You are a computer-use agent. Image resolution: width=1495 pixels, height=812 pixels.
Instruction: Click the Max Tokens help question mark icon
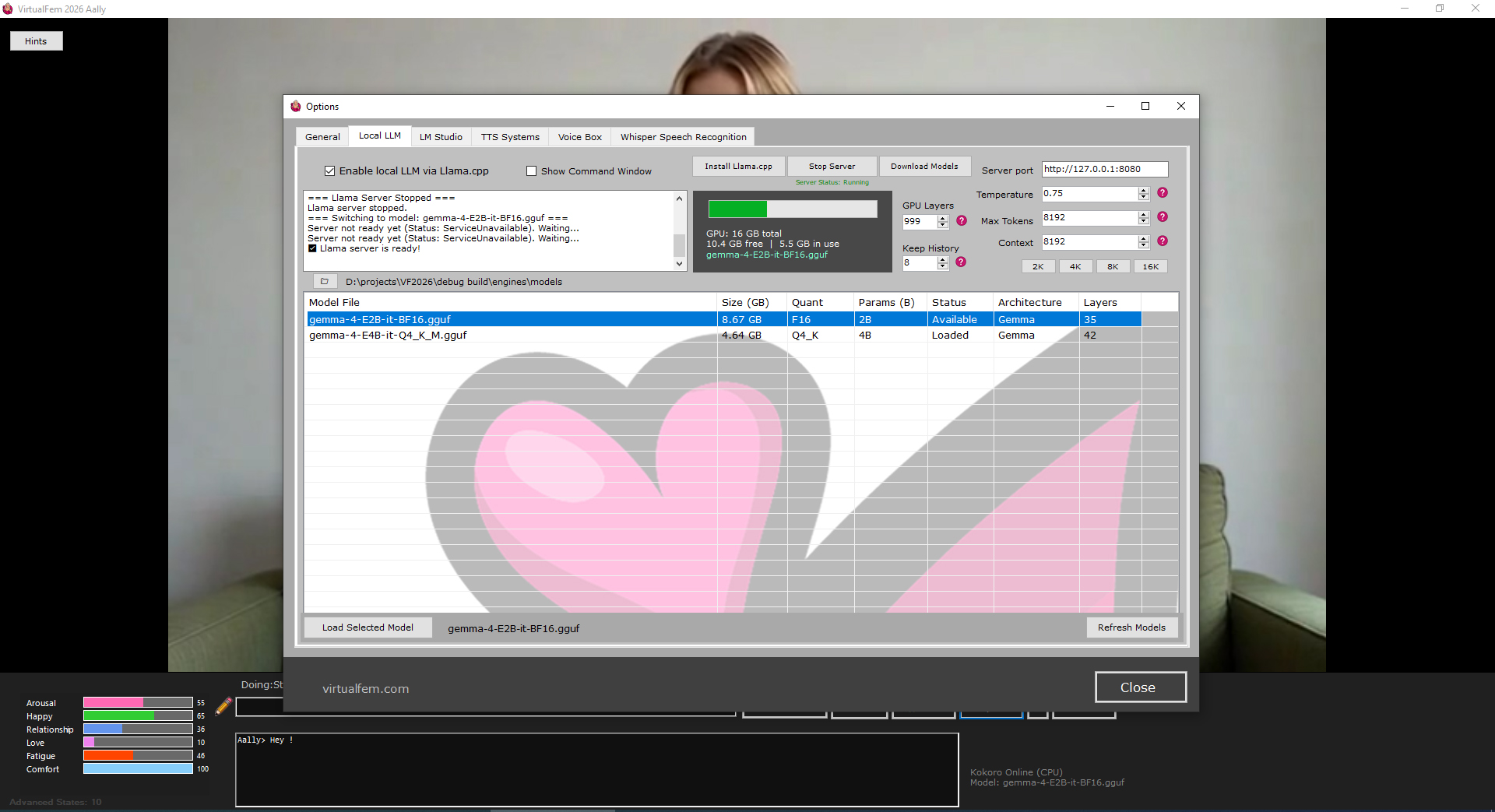pyautogui.click(x=1163, y=217)
